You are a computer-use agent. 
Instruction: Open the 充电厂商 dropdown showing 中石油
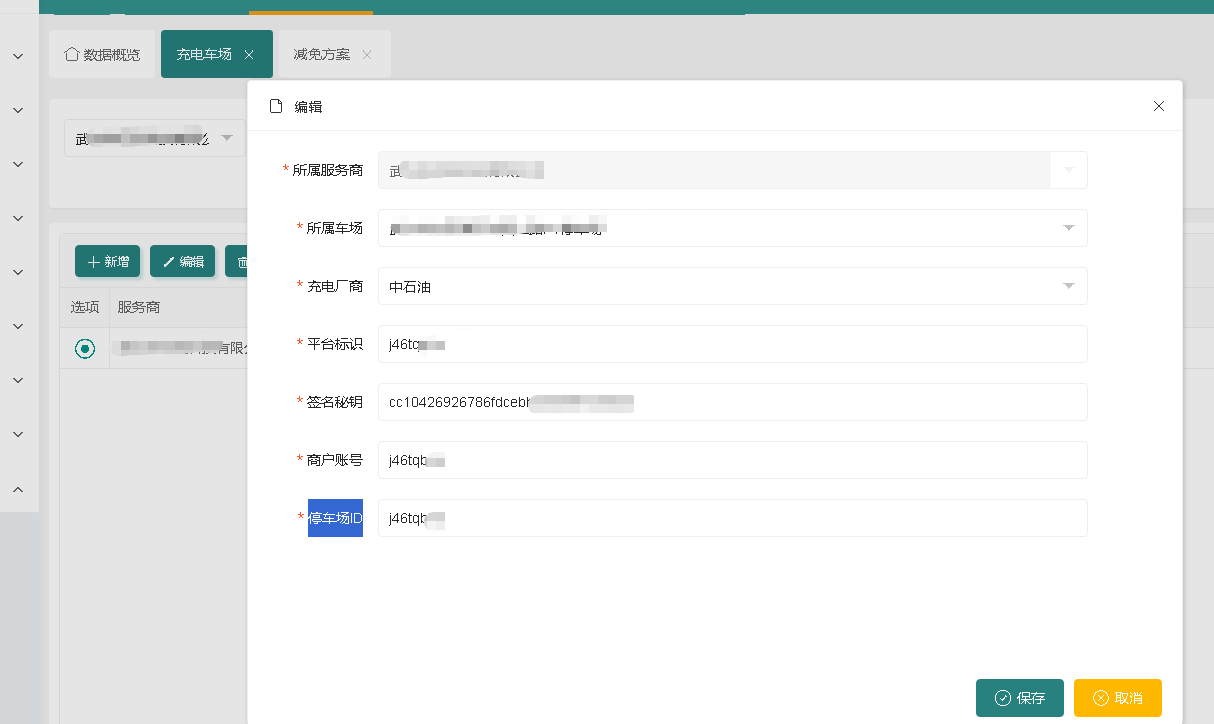(x=1068, y=286)
